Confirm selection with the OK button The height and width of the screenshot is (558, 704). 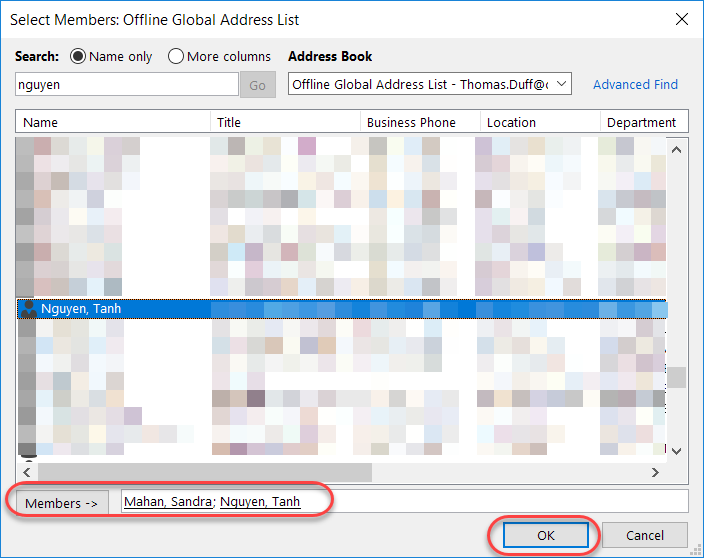click(x=546, y=535)
